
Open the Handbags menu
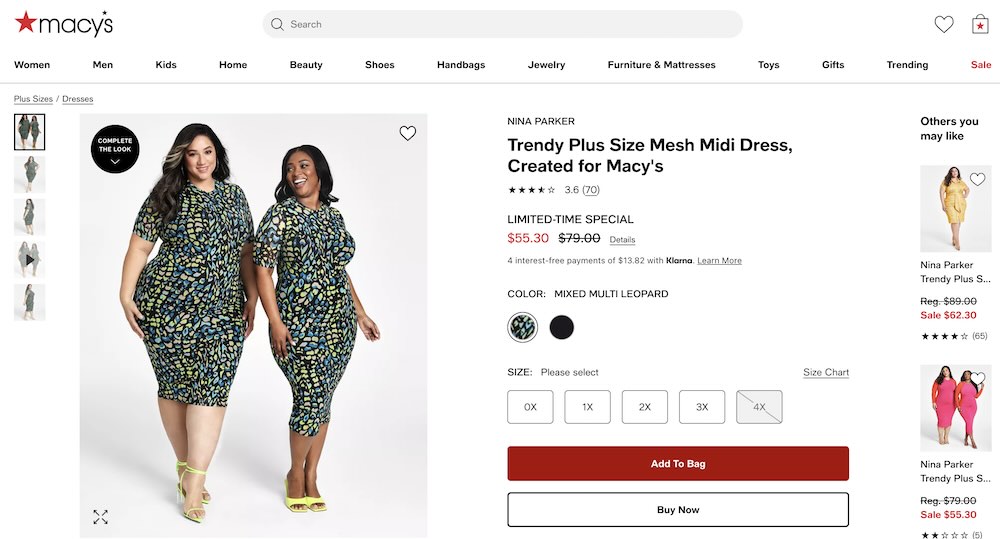pos(461,65)
